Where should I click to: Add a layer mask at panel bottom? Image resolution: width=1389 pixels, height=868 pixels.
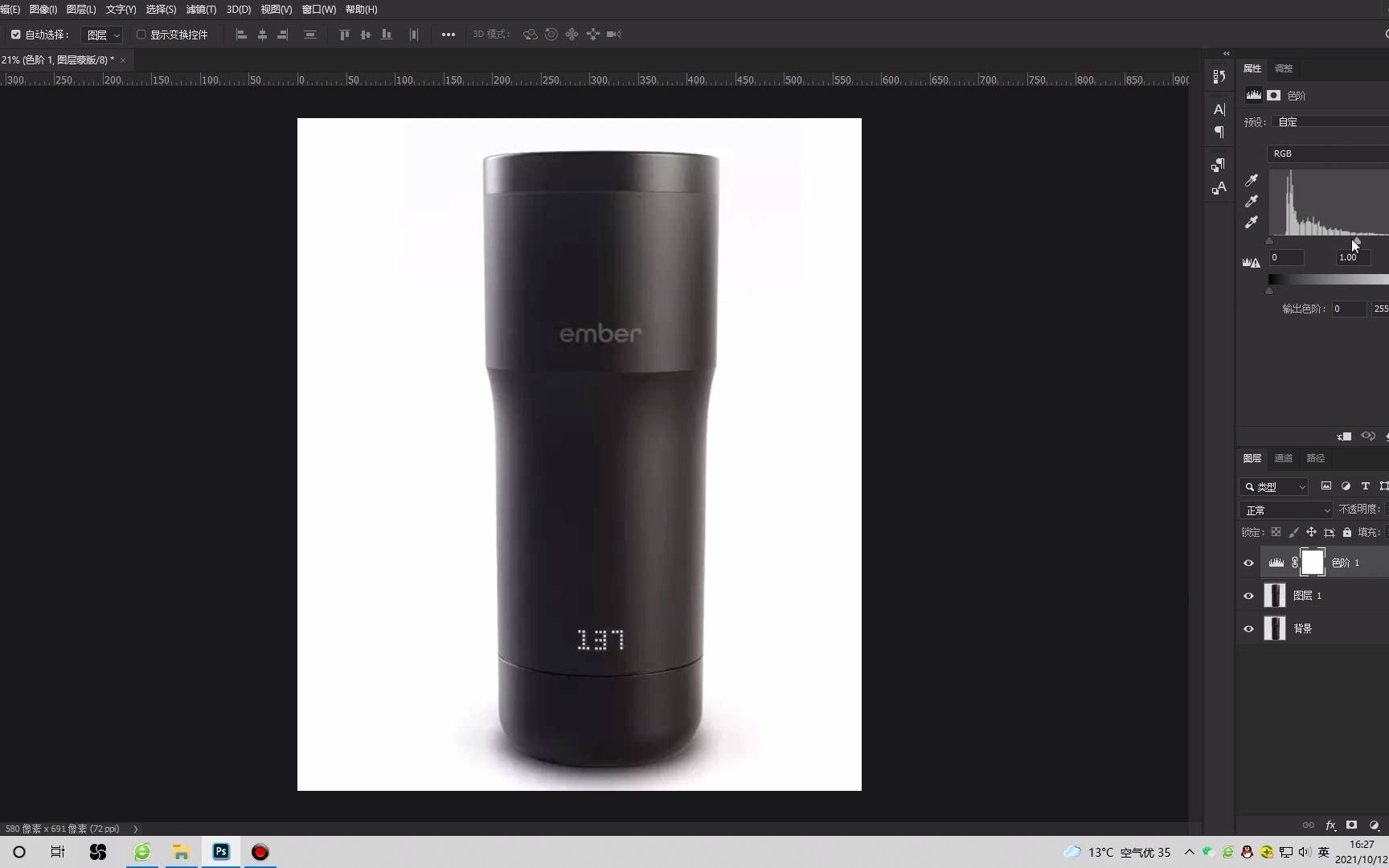click(x=1352, y=825)
